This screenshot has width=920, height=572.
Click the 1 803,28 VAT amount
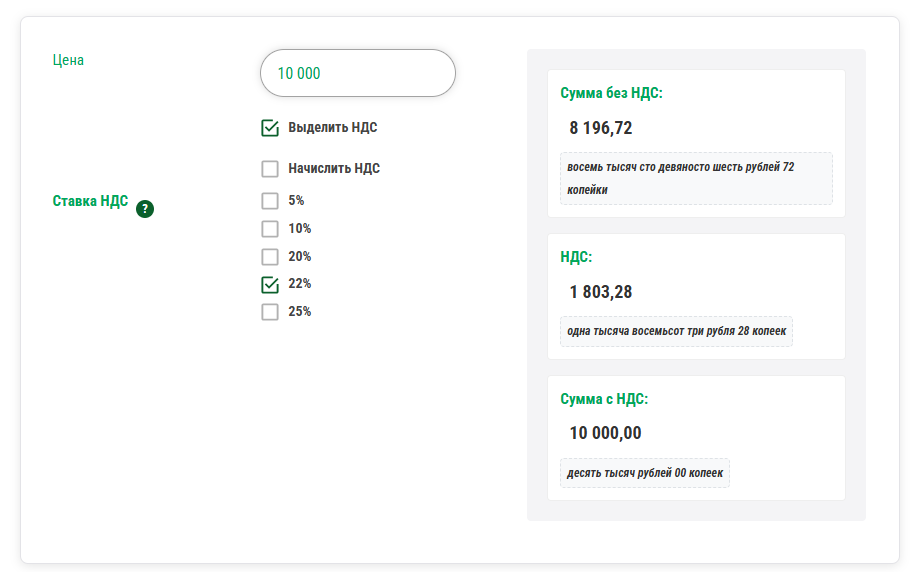(601, 292)
